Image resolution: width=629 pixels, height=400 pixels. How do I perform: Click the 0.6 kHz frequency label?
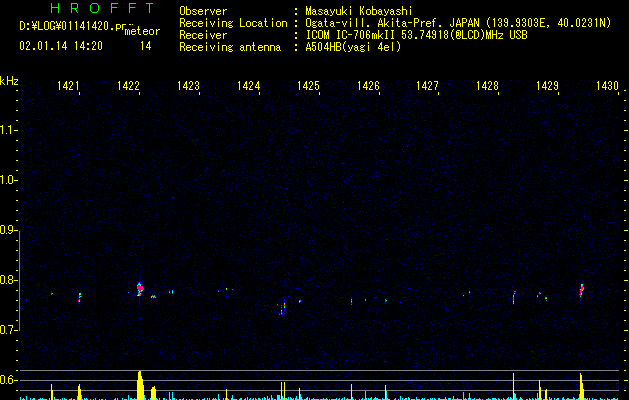[x=8, y=380]
